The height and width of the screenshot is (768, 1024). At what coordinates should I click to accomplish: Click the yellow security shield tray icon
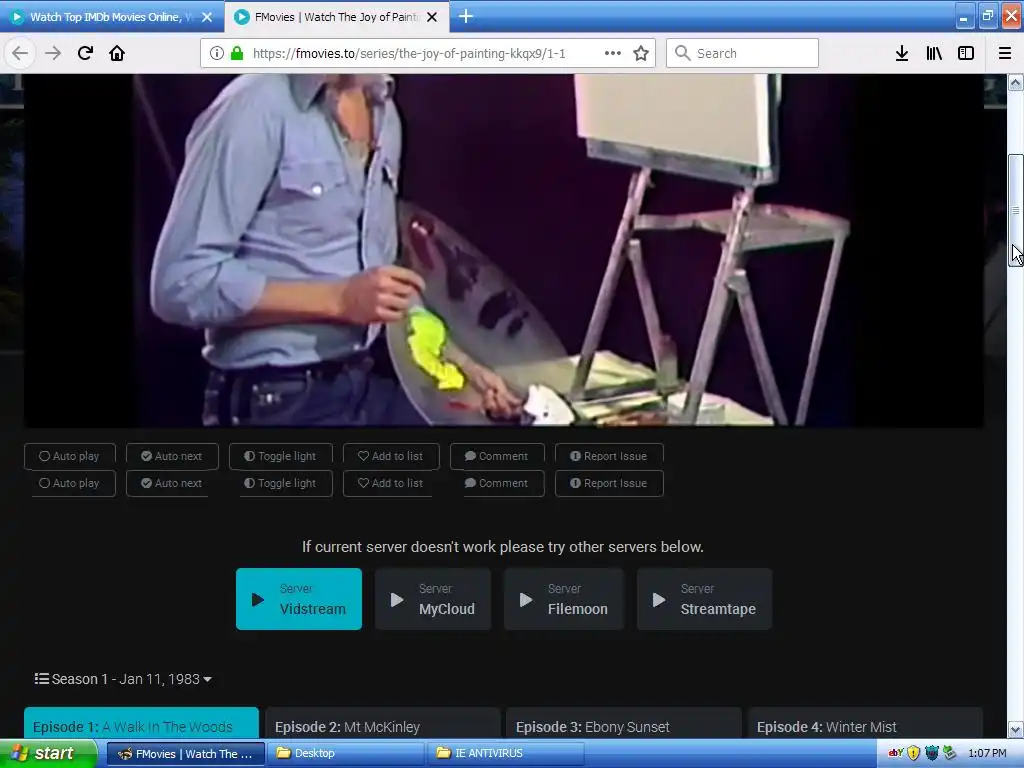coord(914,753)
